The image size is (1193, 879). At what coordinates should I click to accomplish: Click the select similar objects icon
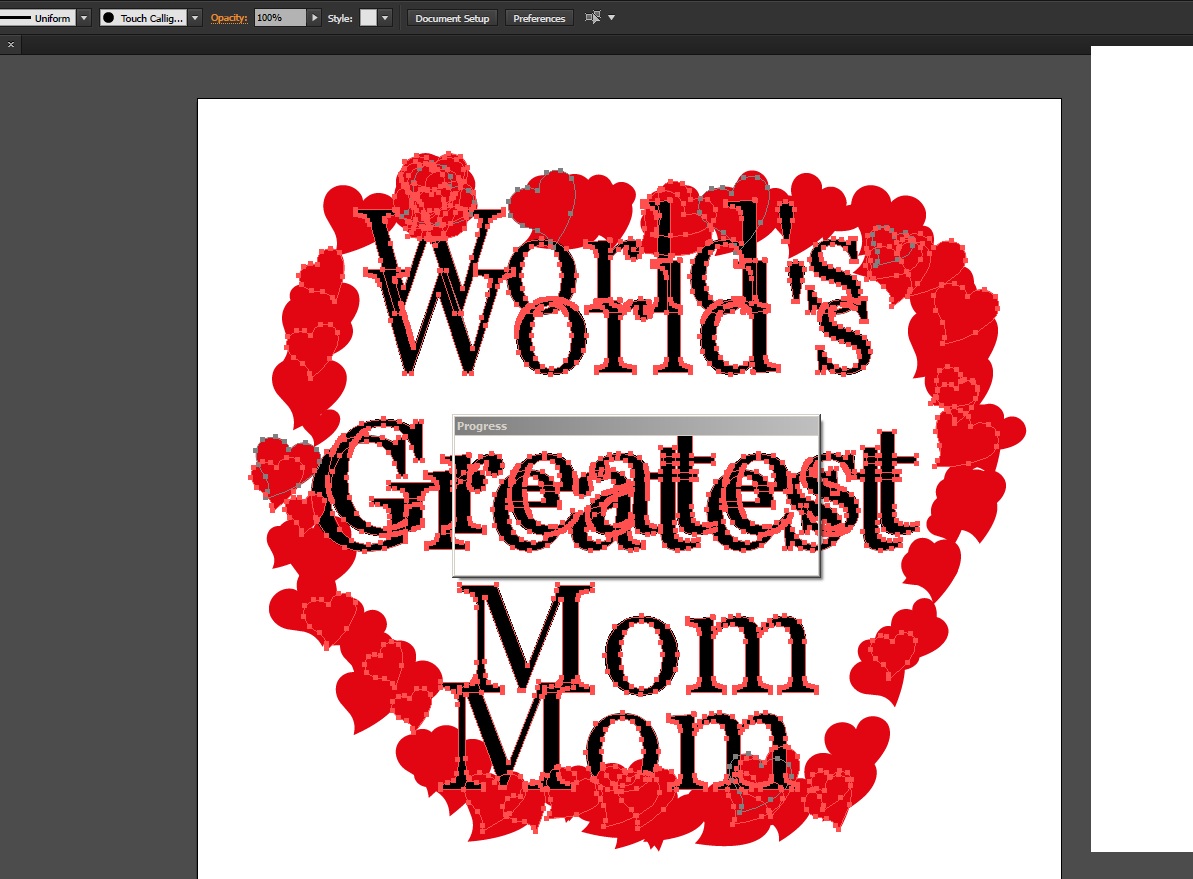coord(593,18)
